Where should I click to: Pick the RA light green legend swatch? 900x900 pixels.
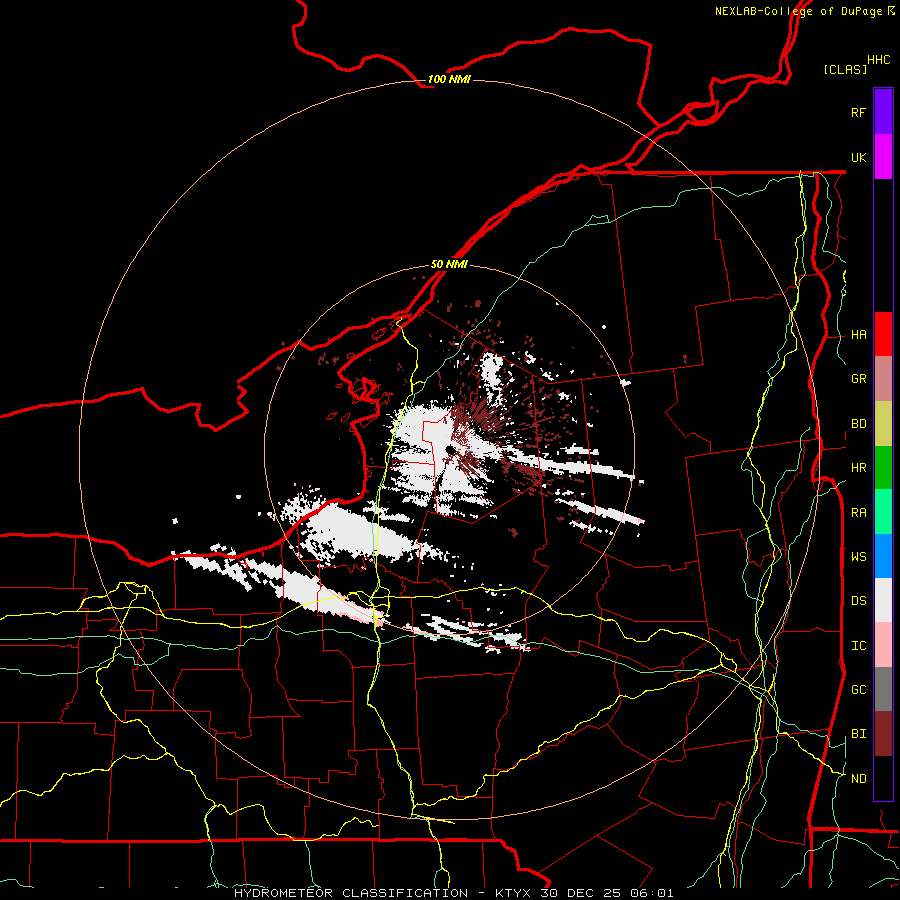point(883,512)
